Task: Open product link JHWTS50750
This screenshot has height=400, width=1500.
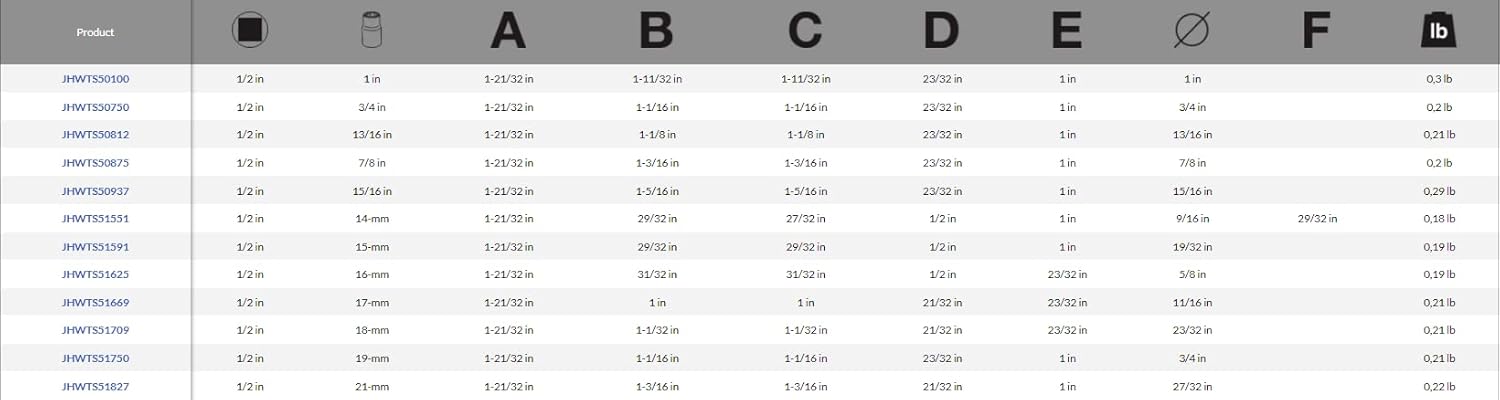Action: [95, 107]
